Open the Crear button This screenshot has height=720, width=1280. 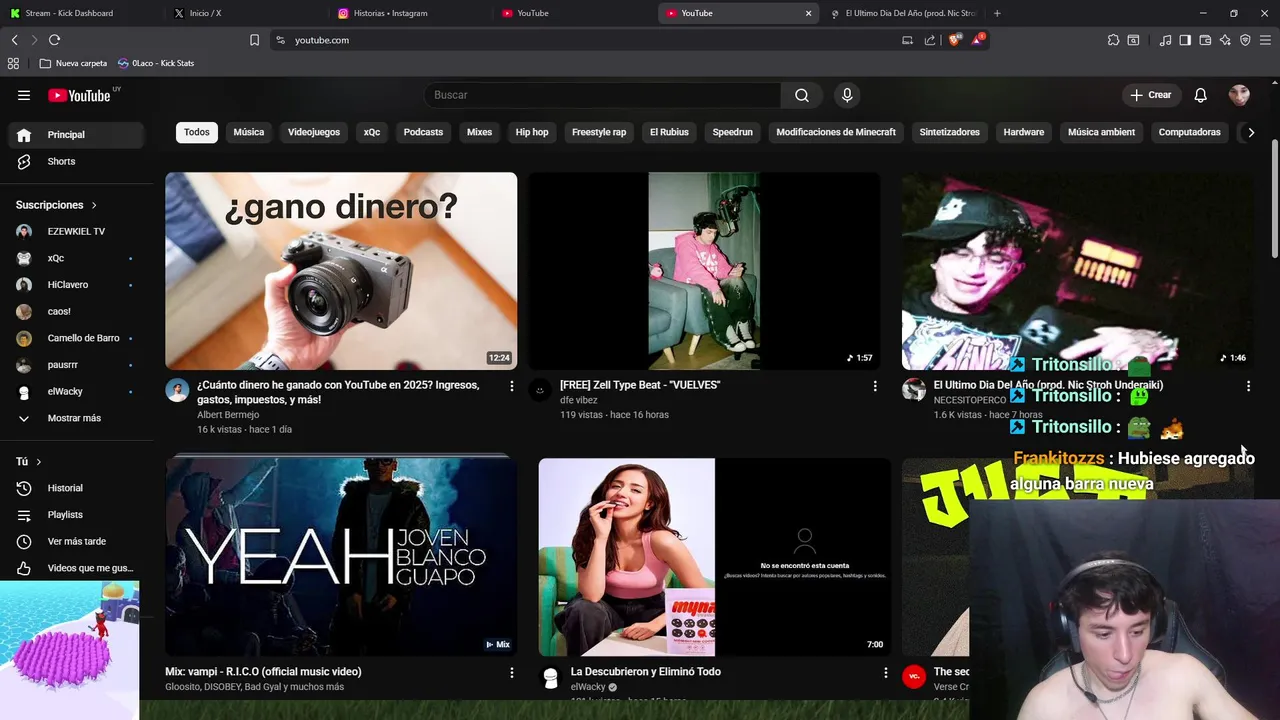[x=1151, y=95]
